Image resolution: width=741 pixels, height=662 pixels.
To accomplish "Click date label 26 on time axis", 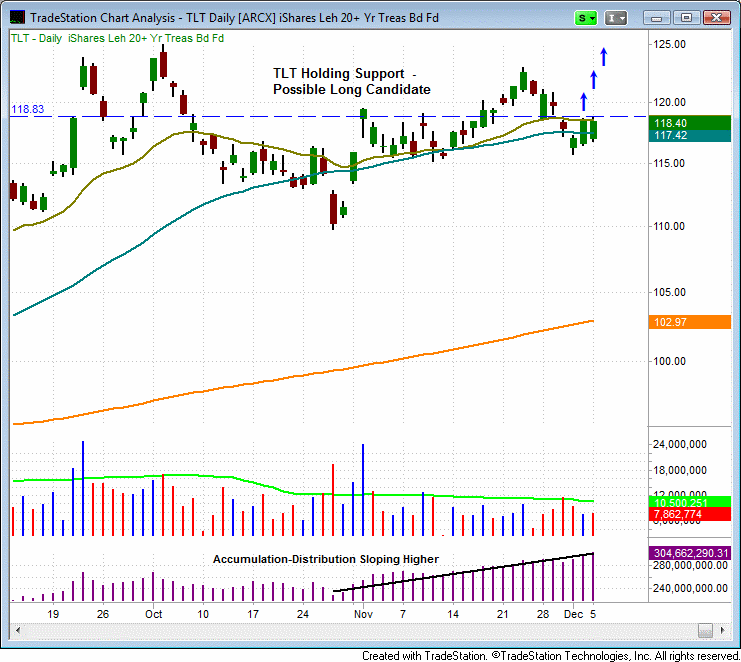I will pos(103,614).
